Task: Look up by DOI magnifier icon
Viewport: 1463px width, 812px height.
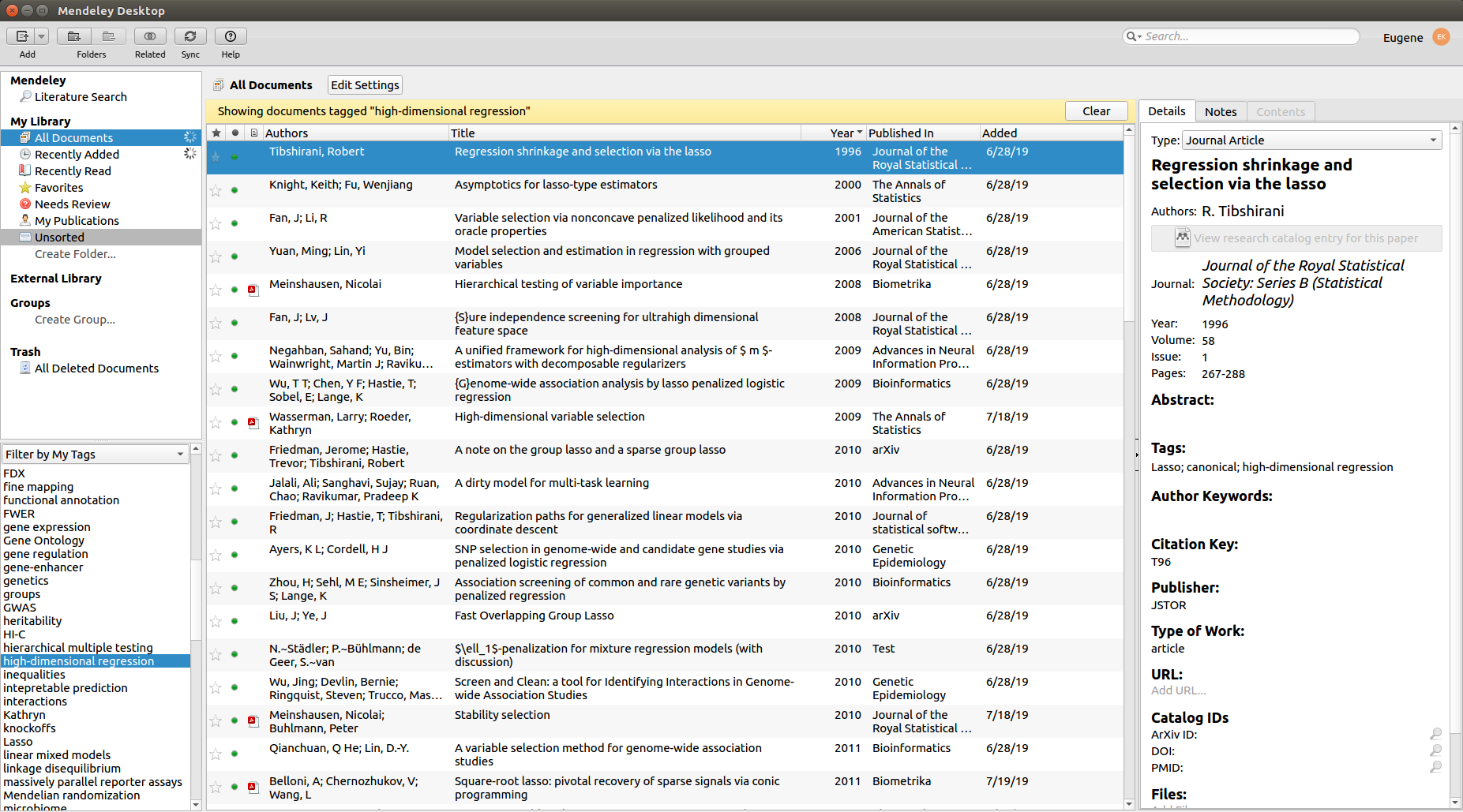Action: coord(1435,750)
